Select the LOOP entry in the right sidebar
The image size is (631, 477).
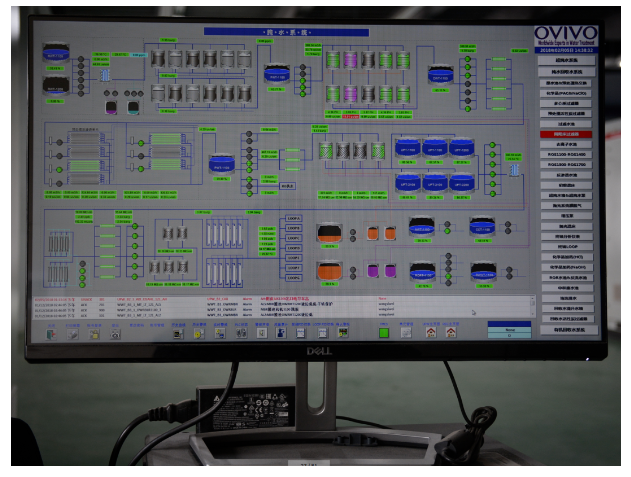pyautogui.click(x=566, y=246)
